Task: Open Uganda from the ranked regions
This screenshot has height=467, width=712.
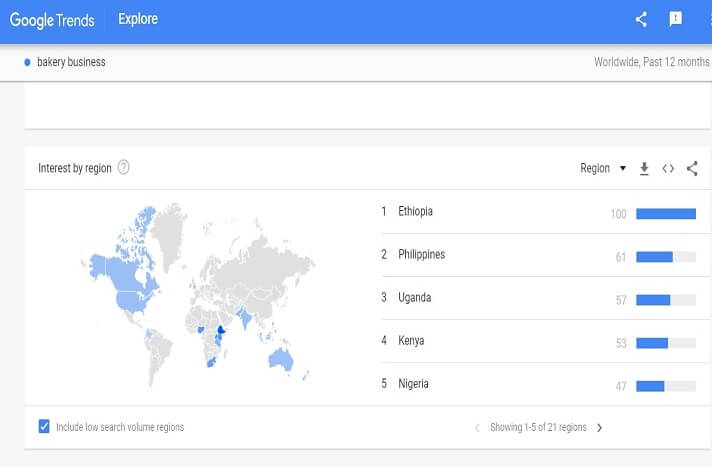Action: 413,298
